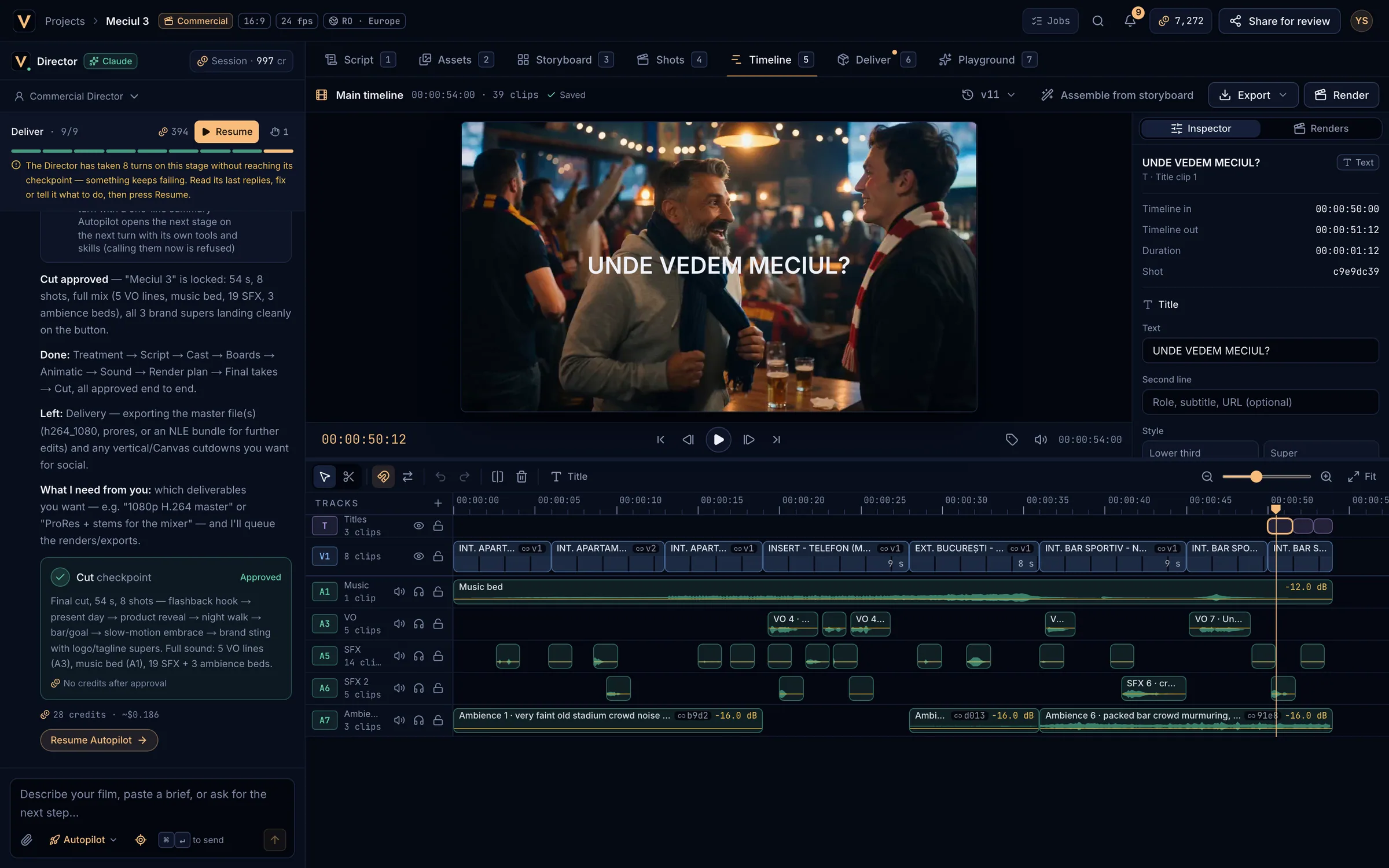Jump to timeline start
The image size is (1389, 868).
(x=660, y=439)
